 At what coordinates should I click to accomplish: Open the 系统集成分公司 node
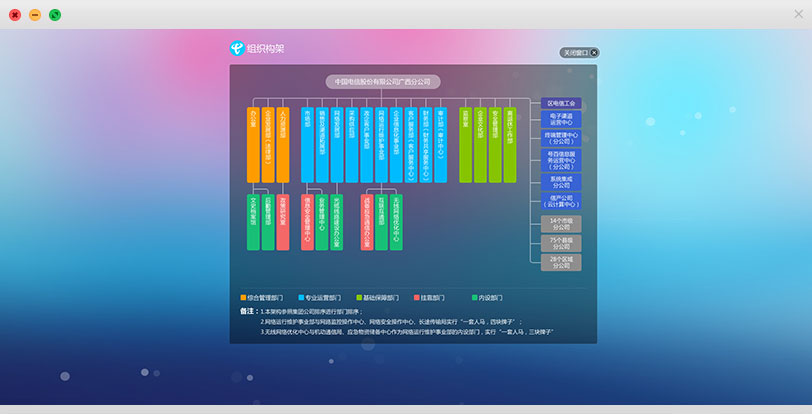561,182
